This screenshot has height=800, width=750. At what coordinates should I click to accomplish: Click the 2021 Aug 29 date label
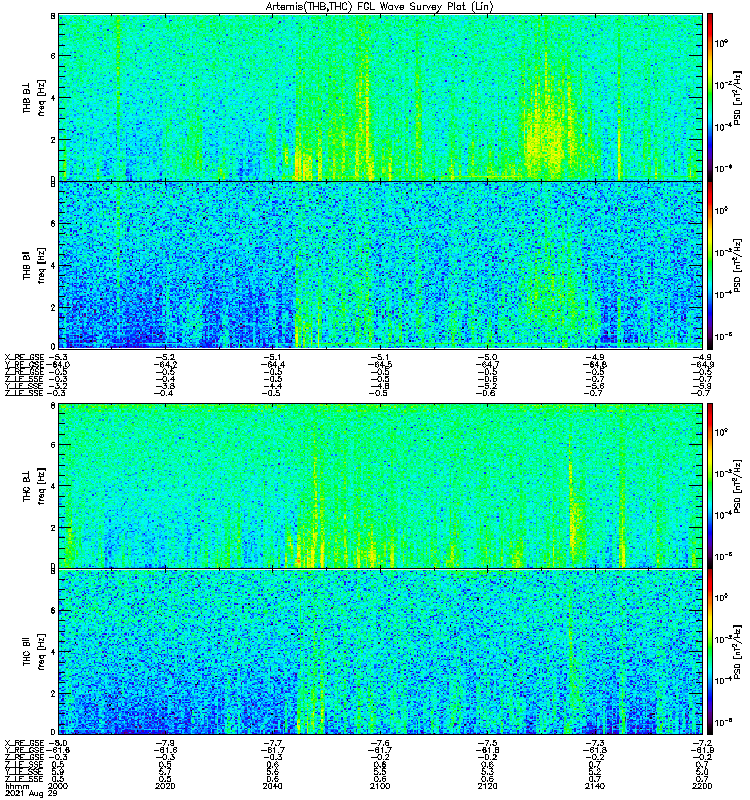coord(31,794)
